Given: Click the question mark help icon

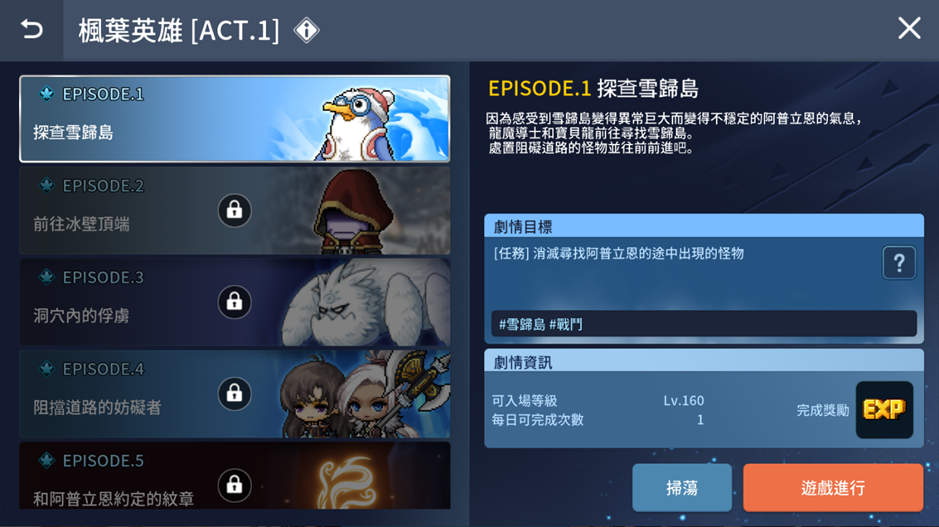Looking at the screenshot, I should [x=899, y=262].
